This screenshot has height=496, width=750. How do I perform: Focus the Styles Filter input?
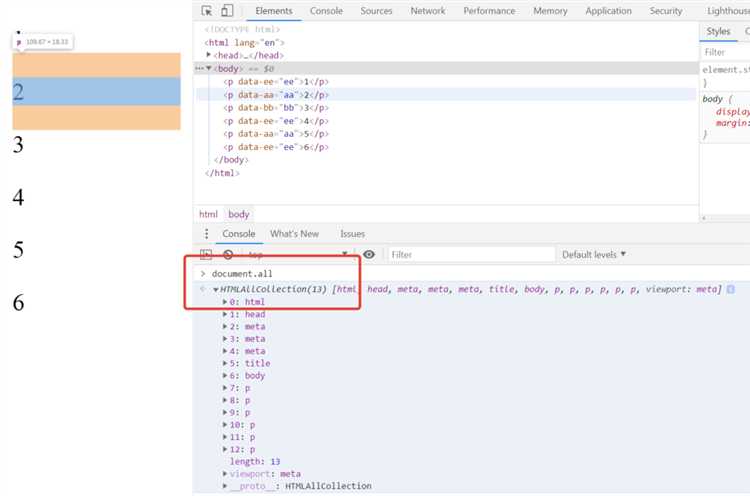coord(725,52)
